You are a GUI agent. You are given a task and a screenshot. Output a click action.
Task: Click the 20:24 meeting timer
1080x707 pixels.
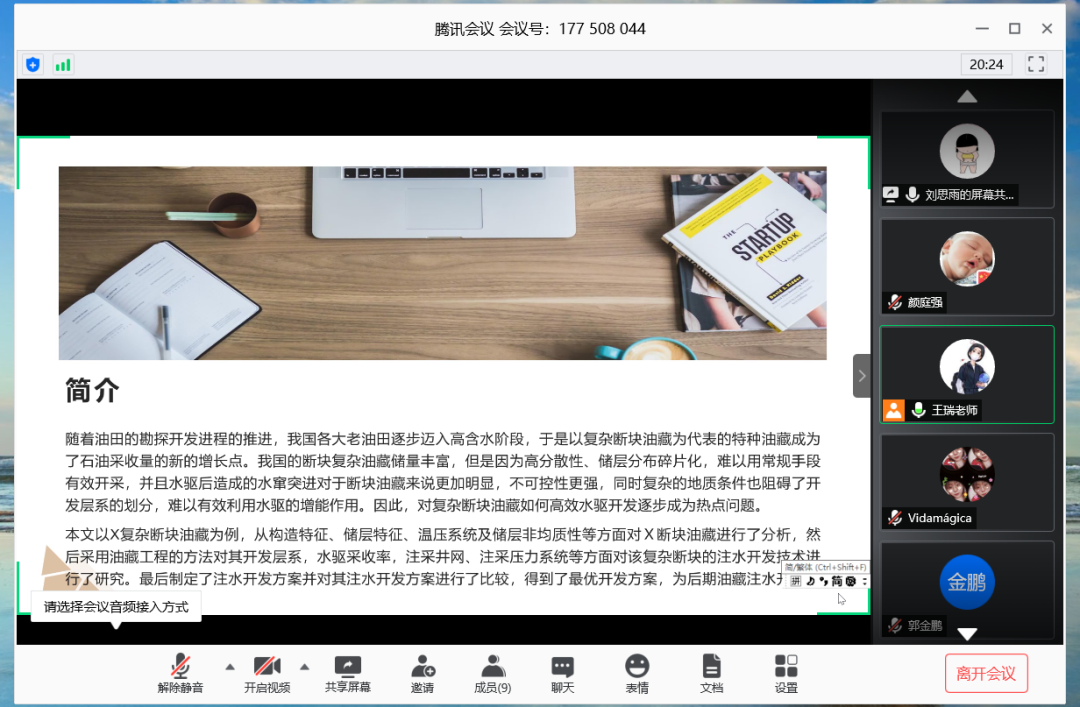click(986, 64)
